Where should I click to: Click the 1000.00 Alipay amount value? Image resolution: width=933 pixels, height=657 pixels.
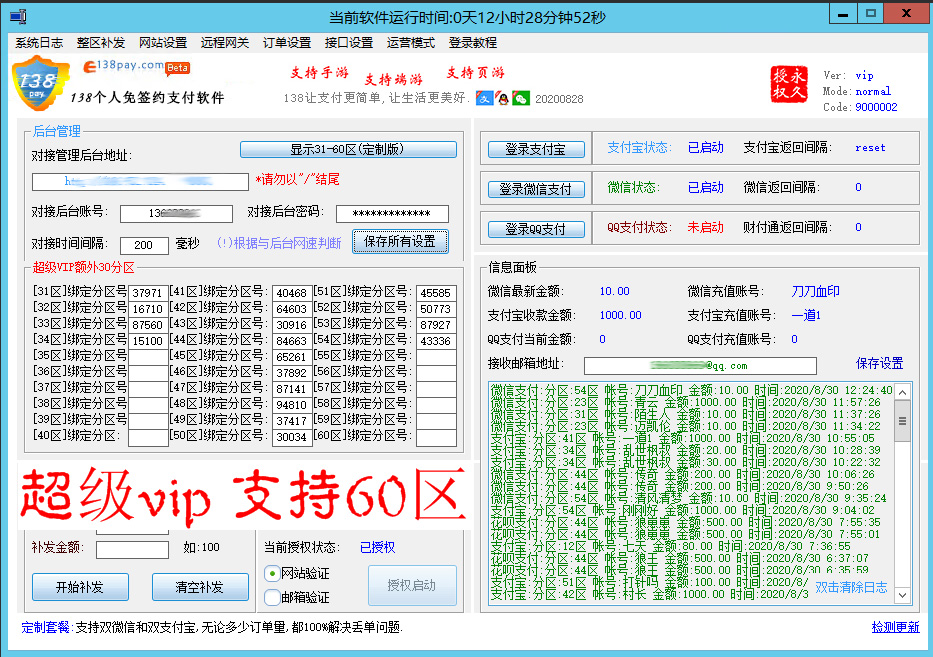(621, 315)
